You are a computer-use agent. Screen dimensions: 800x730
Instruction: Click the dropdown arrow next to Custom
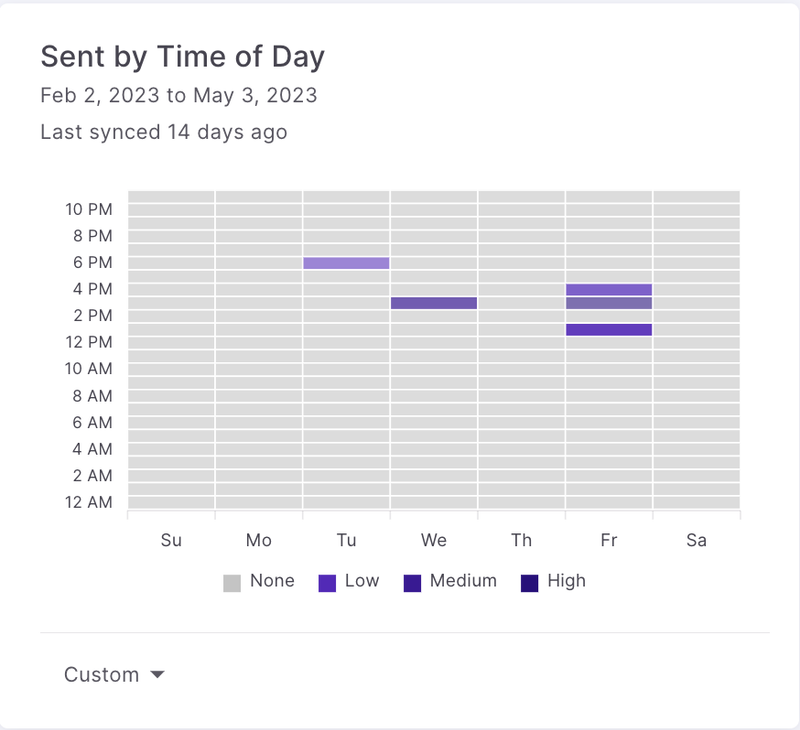(157, 675)
